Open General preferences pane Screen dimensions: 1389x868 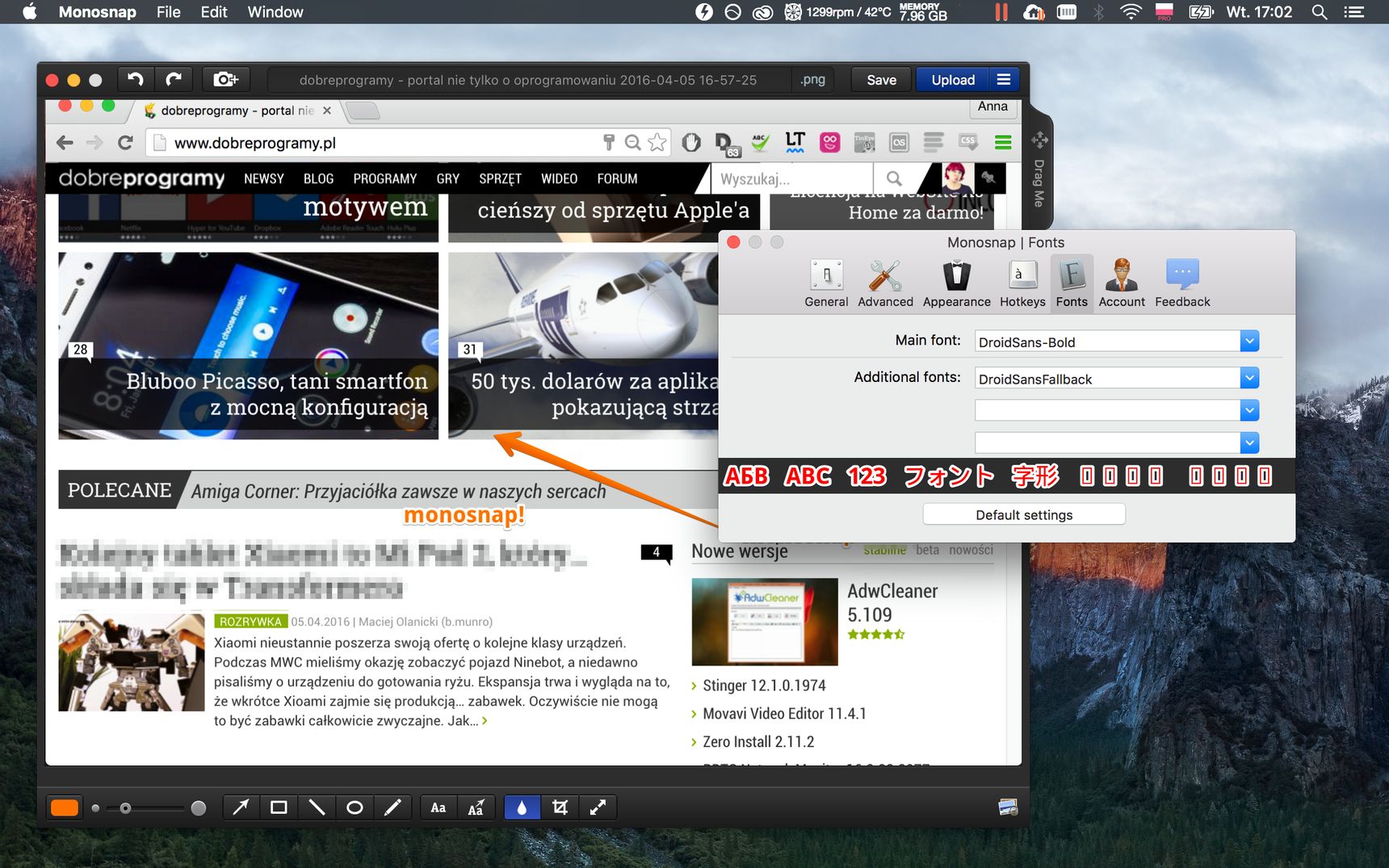[x=826, y=283]
